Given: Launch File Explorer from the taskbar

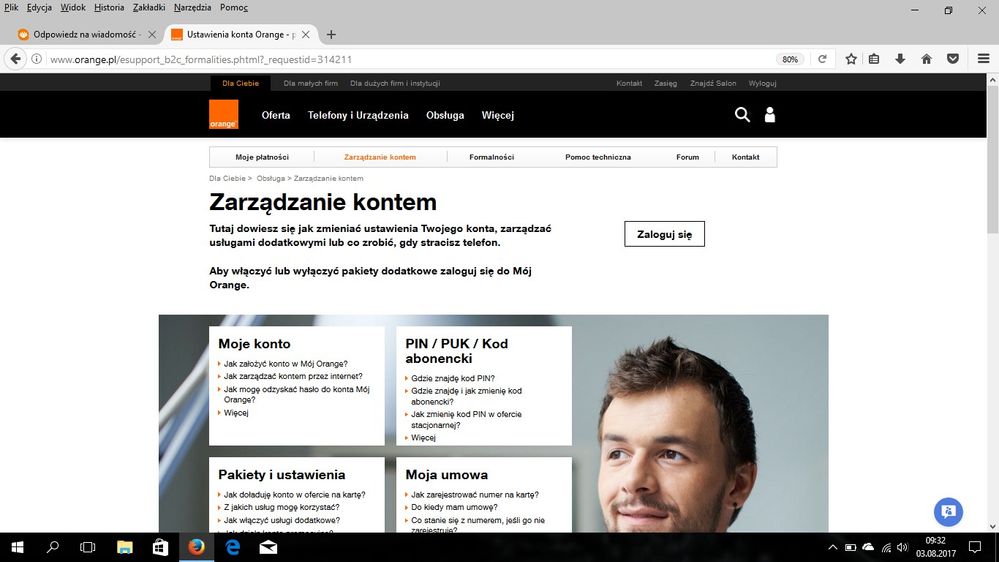Looking at the screenshot, I should tap(124, 547).
